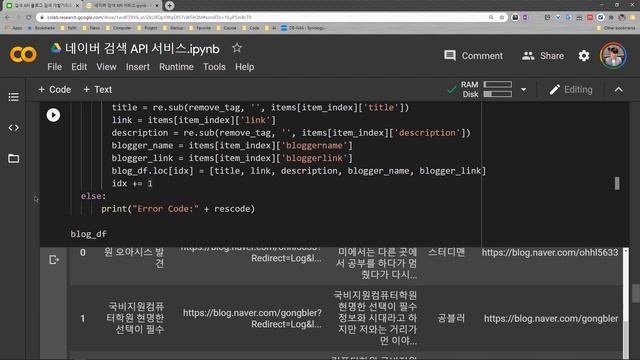Click the user account avatar
The height and width of the screenshot is (360, 640).
613,56
